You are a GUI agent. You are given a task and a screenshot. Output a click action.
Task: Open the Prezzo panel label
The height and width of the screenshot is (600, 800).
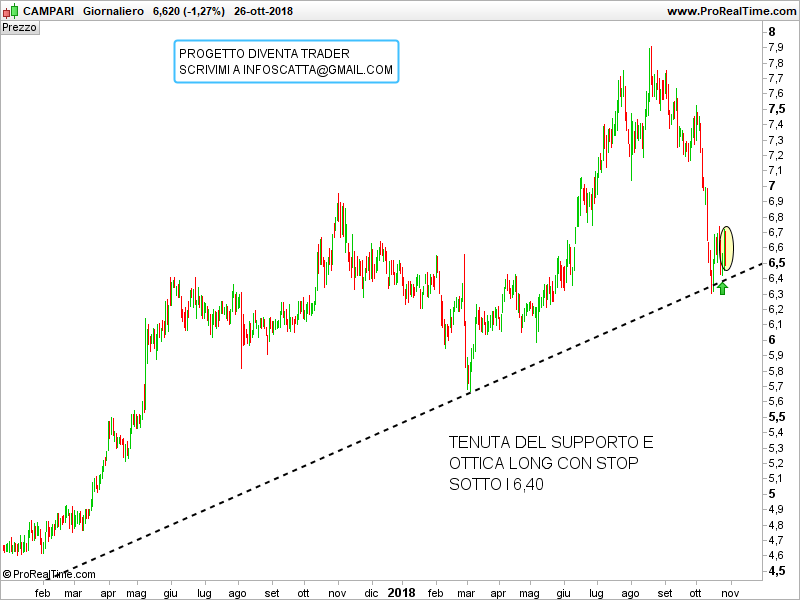(20, 28)
